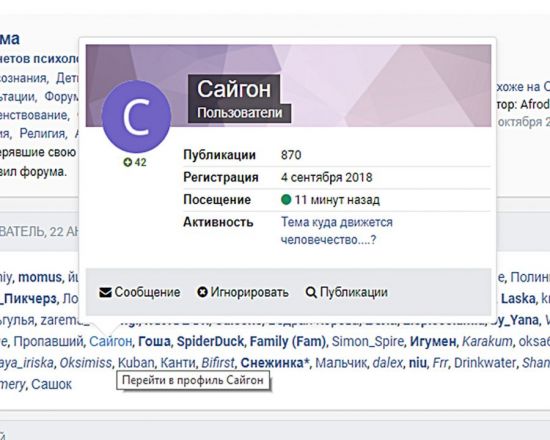Click the reputation score 42
This screenshot has width=550, height=440.
pyautogui.click(x=140, y=162)
